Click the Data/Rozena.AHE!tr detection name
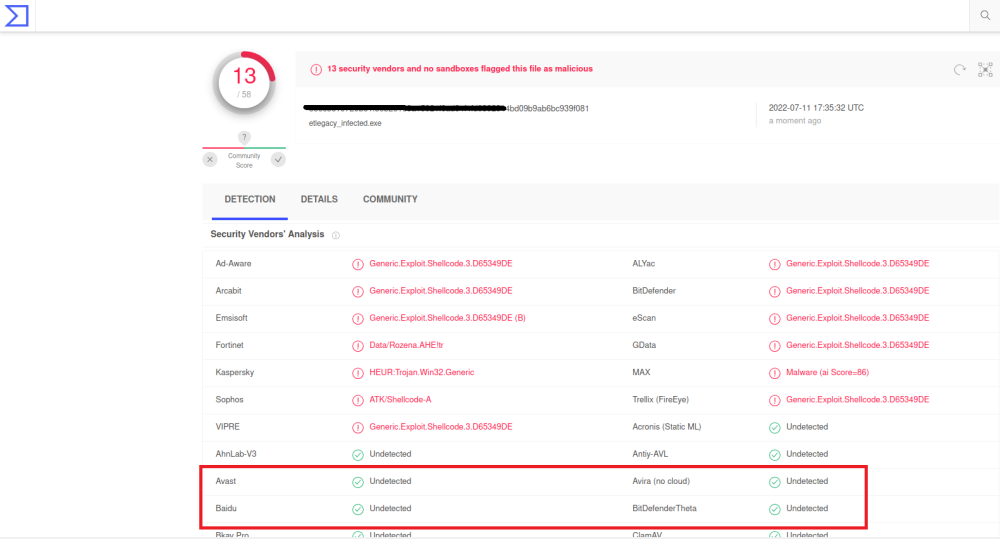Viewport: 1000px width, 539px height. pos(406,345)
